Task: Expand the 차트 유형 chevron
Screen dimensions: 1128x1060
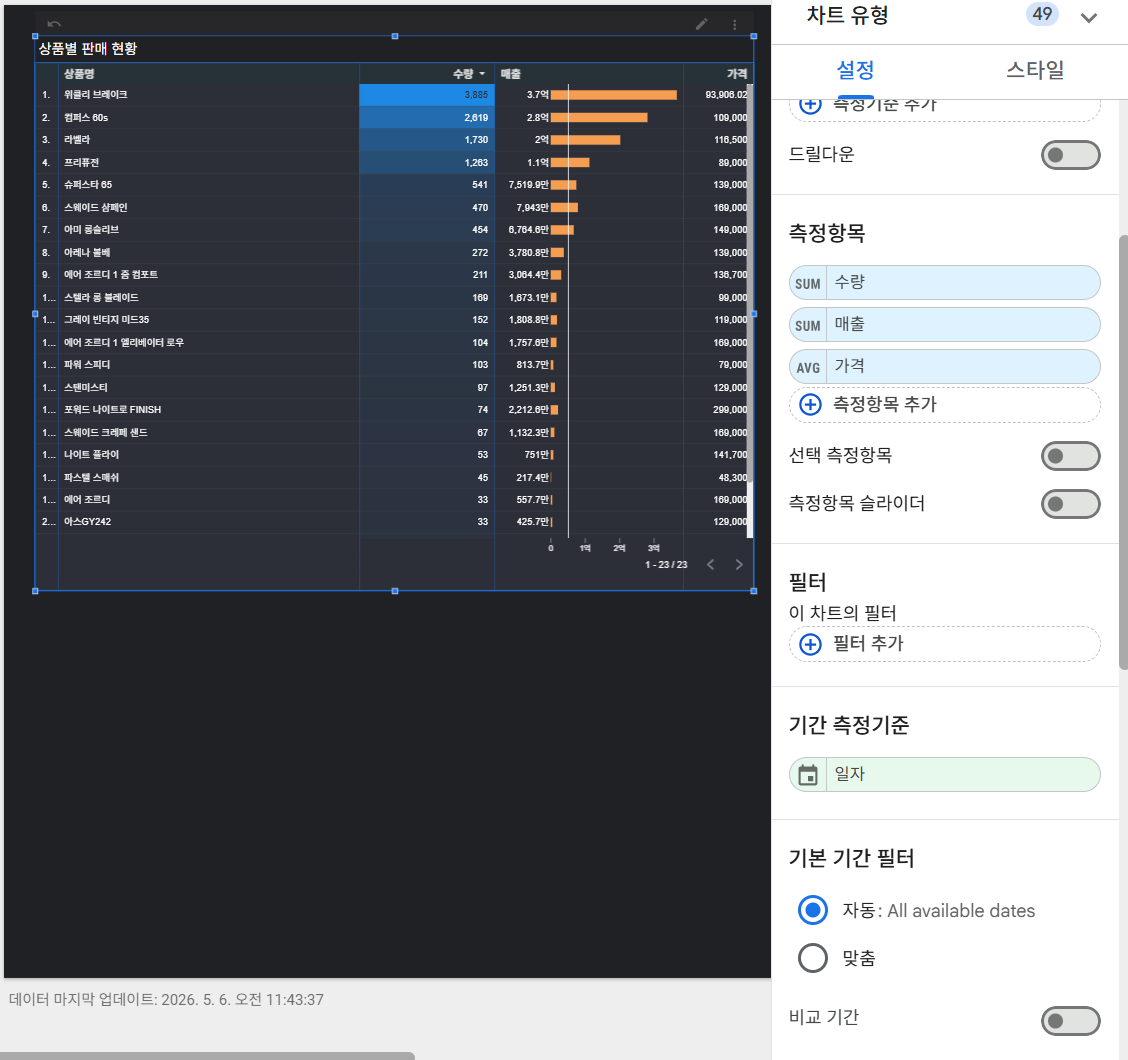Action: pyautogui.click(x=1088, y=17)
